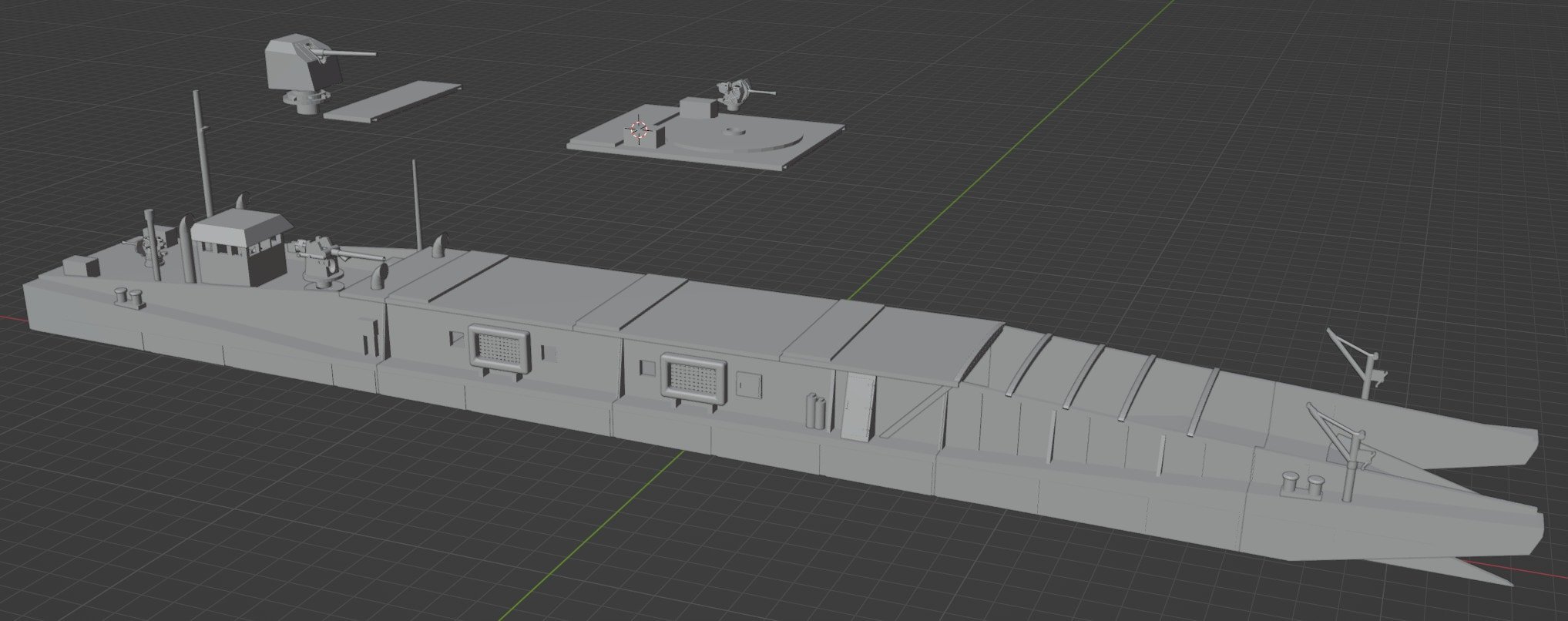1568x621 pixels.
Task: Select the flat narrow plate beside the turret
Action: (x=391, y=100)
